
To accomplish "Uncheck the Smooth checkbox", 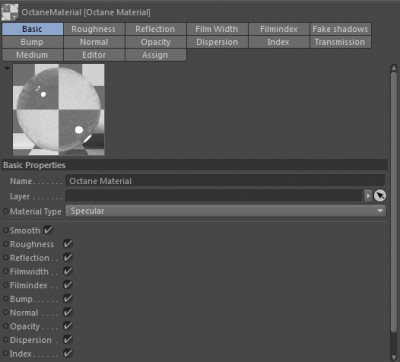I will tap(48, 230).
